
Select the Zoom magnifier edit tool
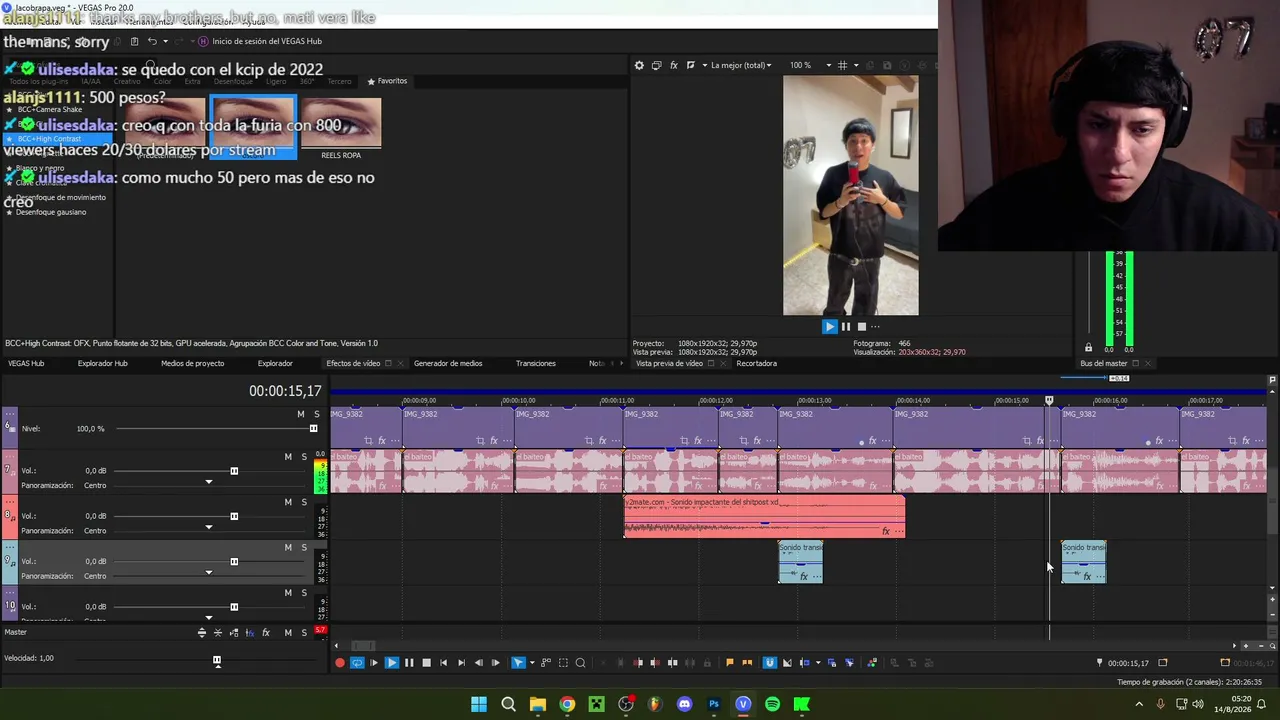point(580,662)
